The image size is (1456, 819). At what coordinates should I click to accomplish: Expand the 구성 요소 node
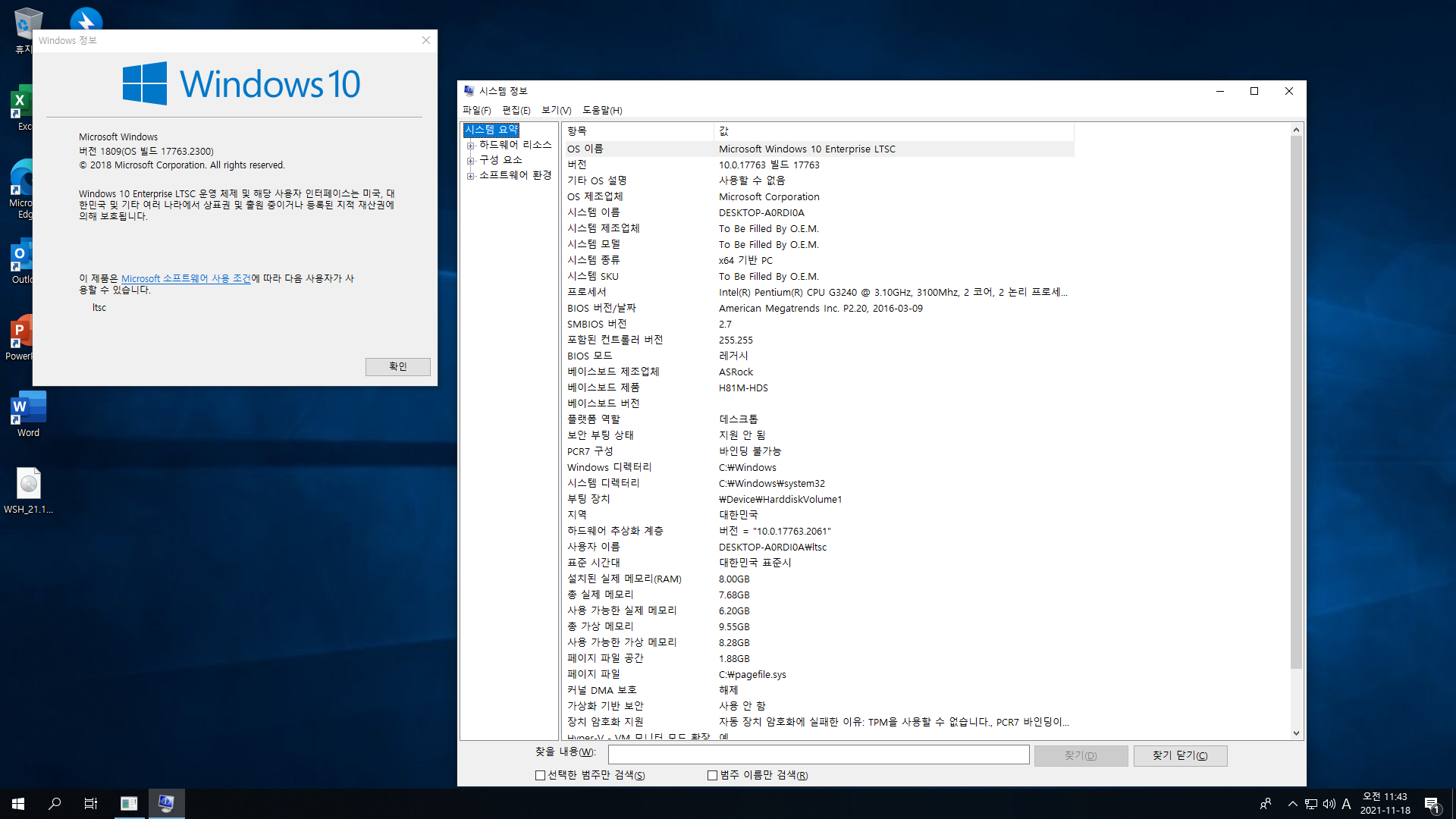click(x=470, y=161)
